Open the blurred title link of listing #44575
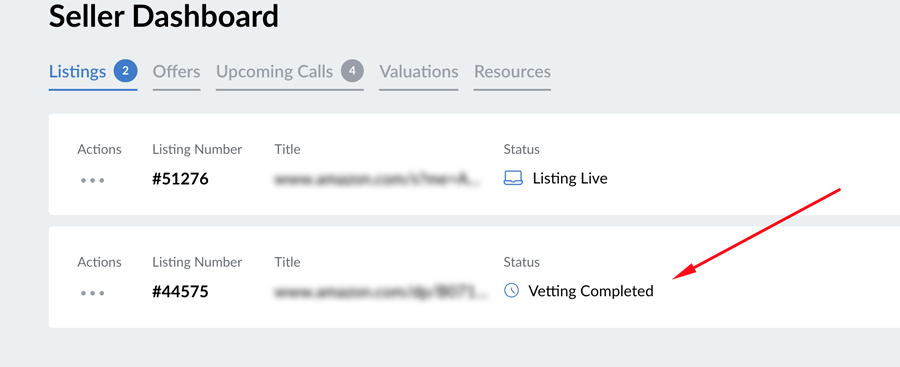Viewport: 900px width, 367px height. 382,292
